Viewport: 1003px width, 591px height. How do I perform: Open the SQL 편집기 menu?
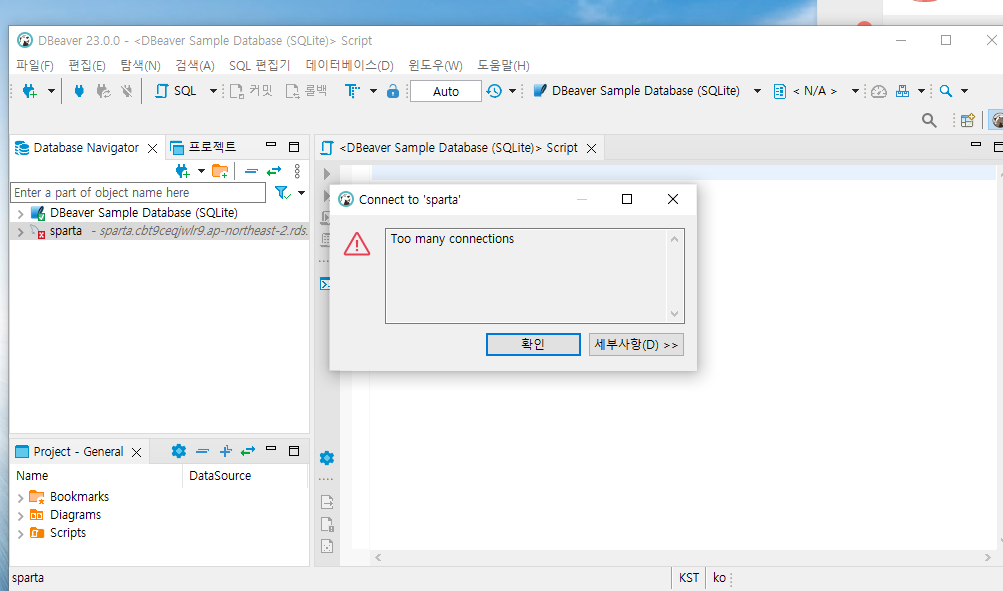click(x=259, y=65)
